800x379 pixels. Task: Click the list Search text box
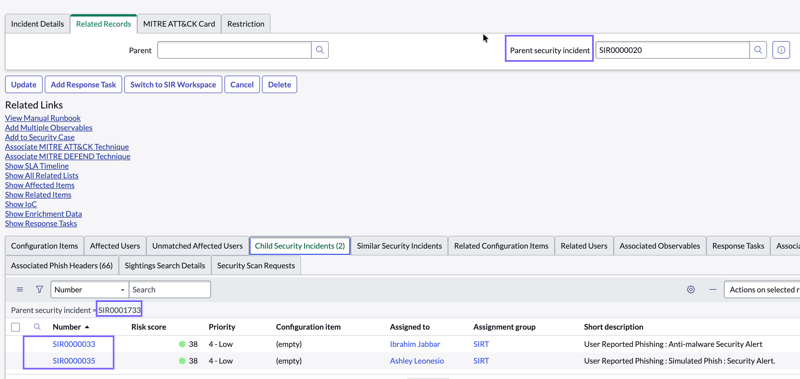click(170, 289)
